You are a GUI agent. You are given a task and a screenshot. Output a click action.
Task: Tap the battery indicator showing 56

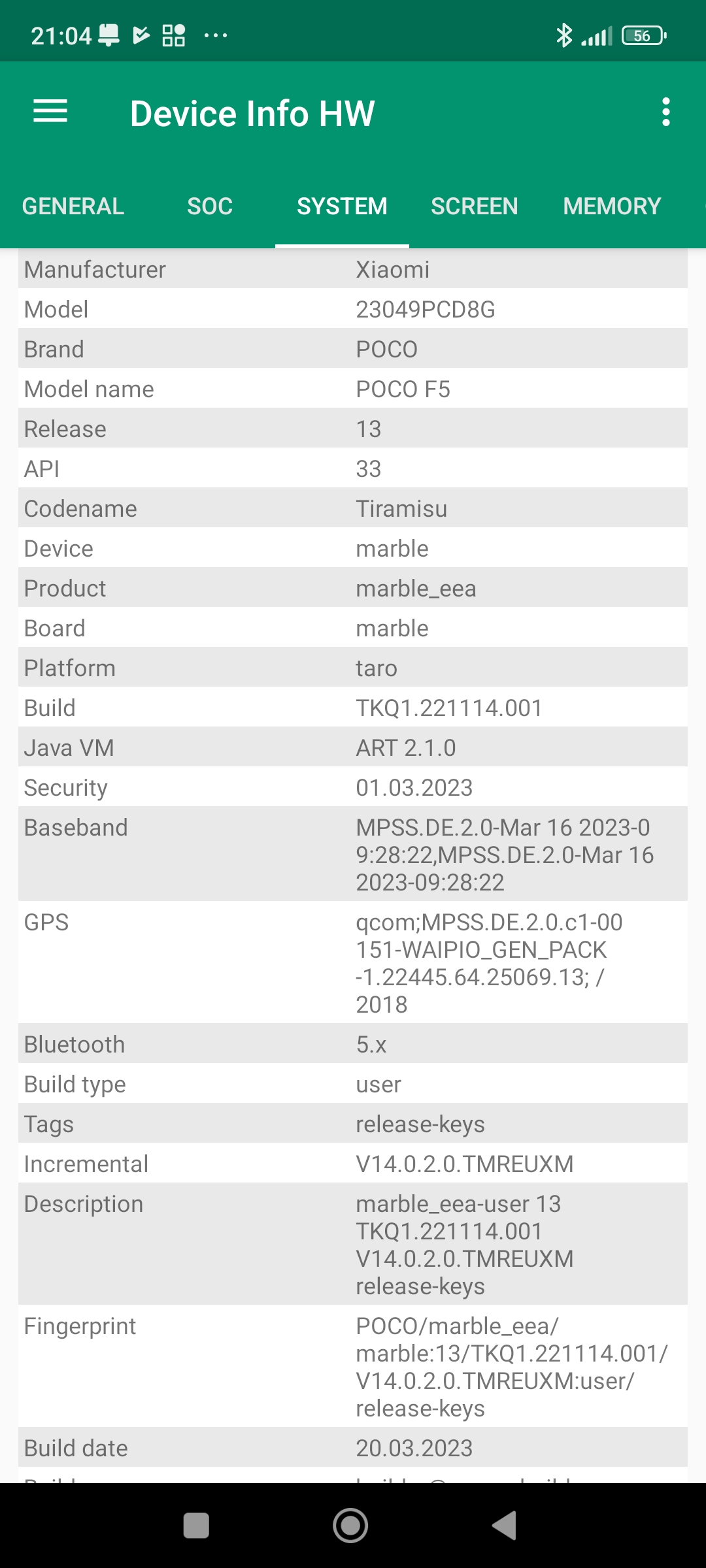644,35
